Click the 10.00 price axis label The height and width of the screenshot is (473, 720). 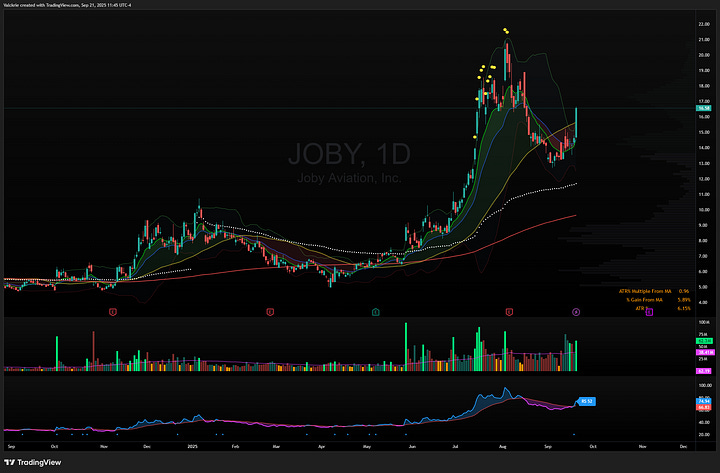704,210
